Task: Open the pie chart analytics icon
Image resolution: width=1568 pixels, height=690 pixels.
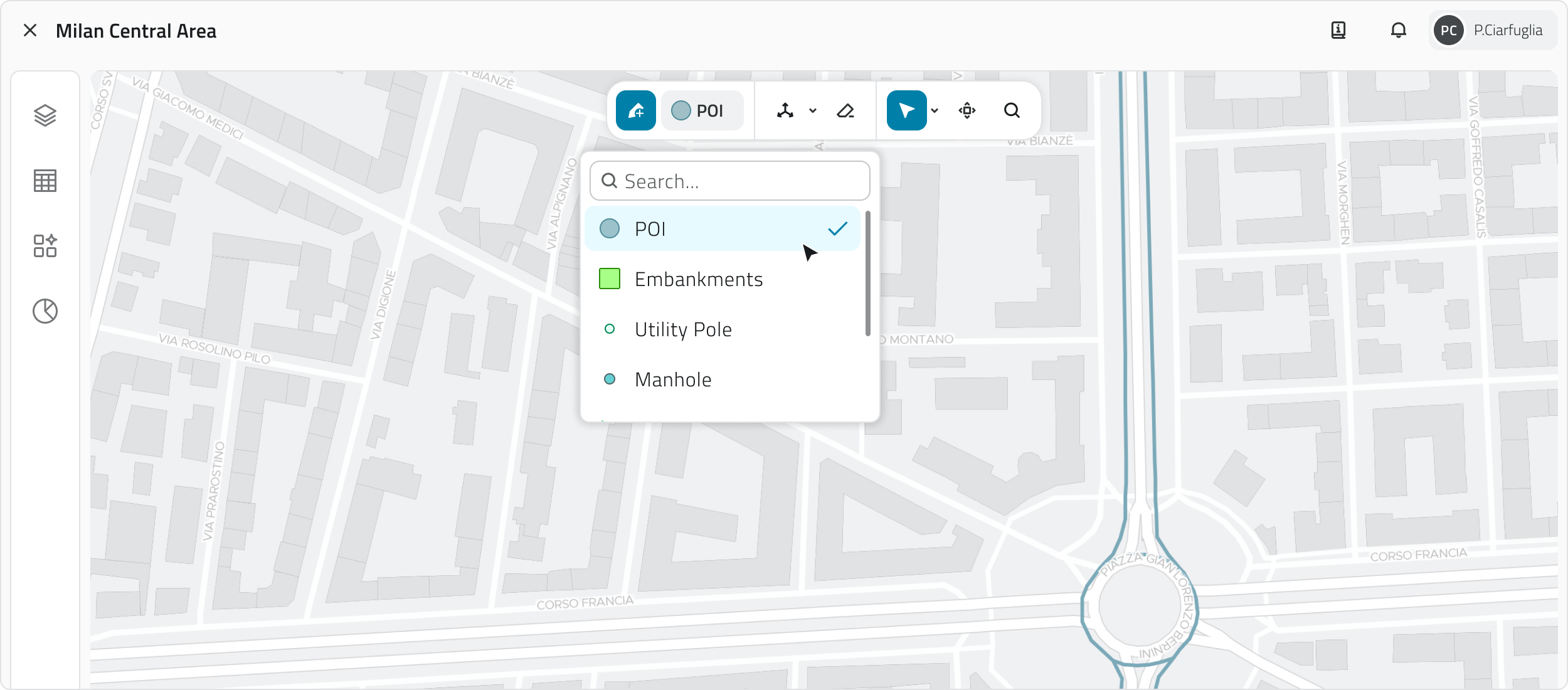Action: pos(45,311)
